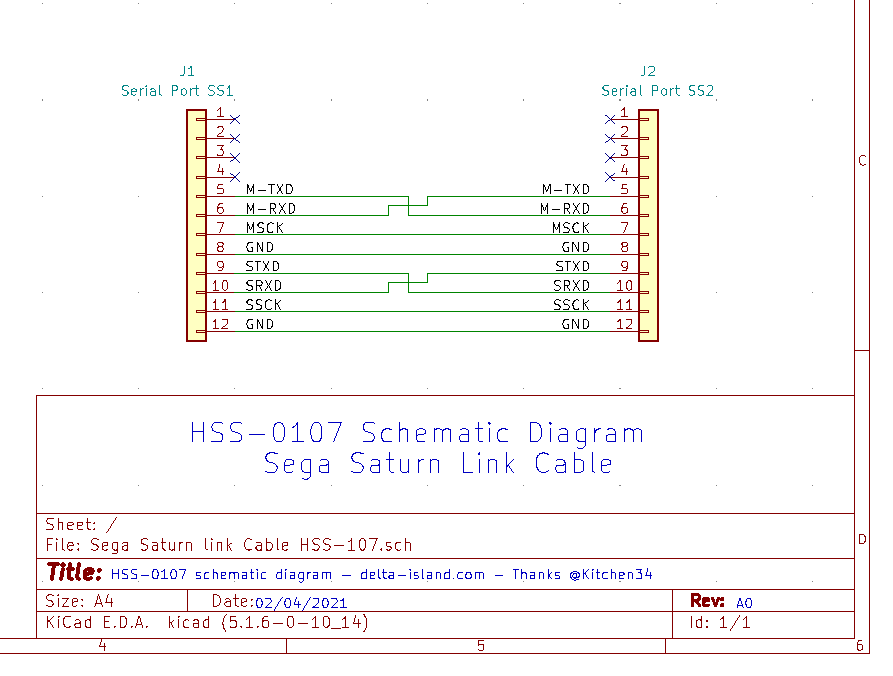Click pin number 7 on J2
The height and width of the screenshot is (676, 893).
click(625, 228)
